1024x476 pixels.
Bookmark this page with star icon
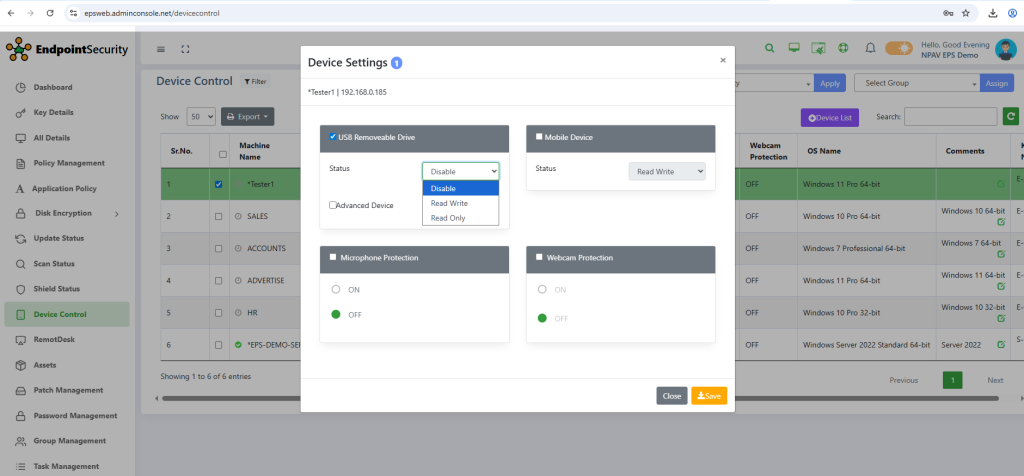pos(965,13)
